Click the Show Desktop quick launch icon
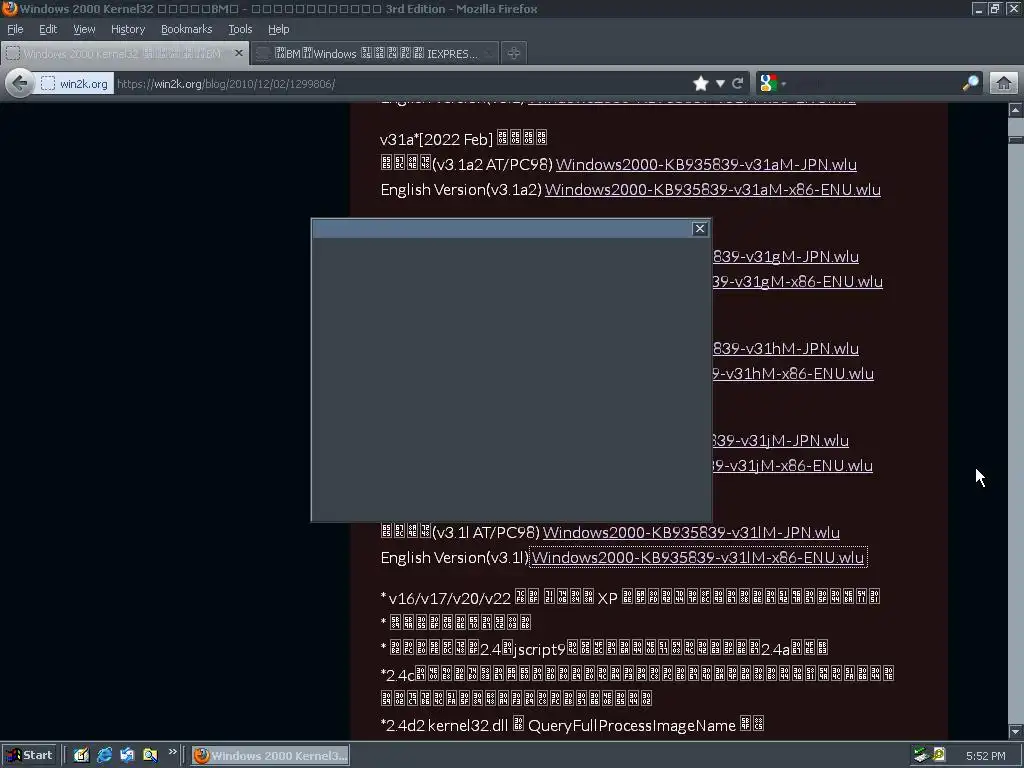 [81, 755]
